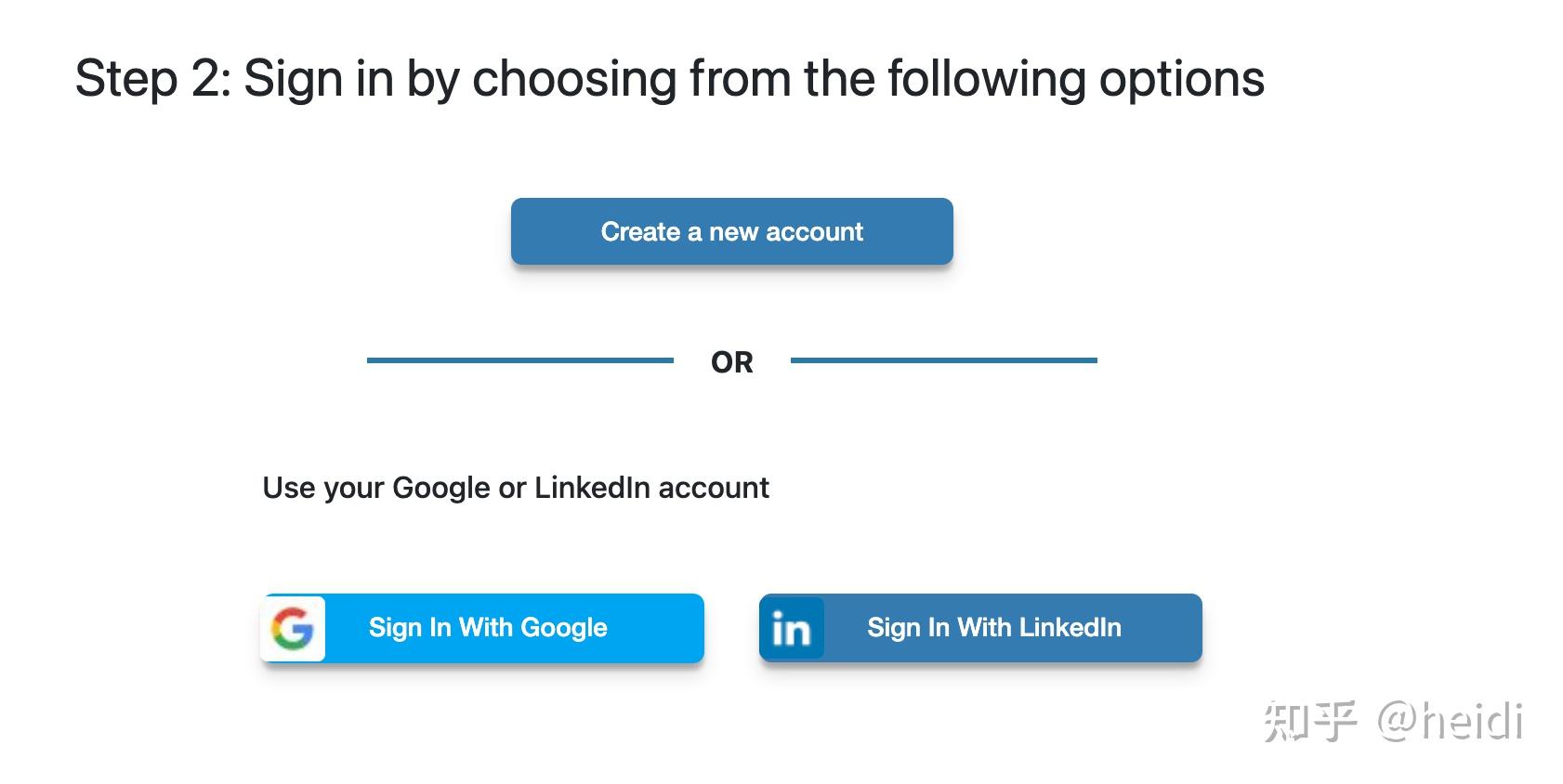1563x784 pixels.
Task: Click the word "options" in the heading
Action: click(1181, 79)
